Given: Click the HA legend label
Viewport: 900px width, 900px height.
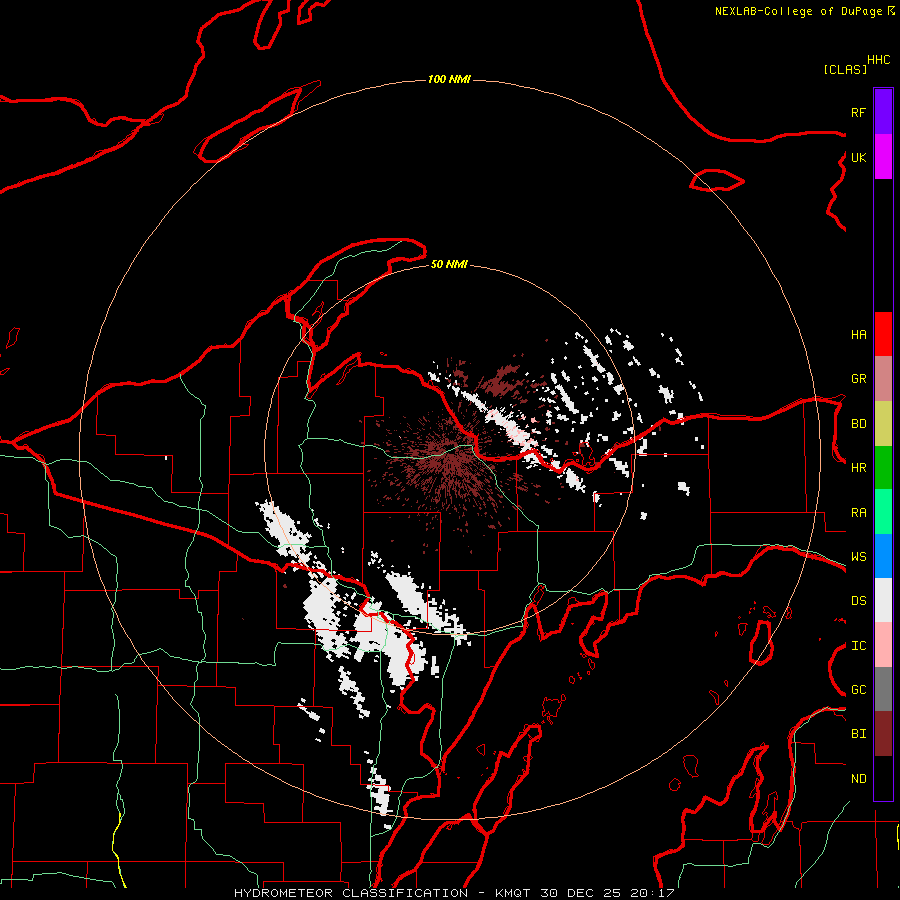Looking at the screenshot, I should click(x=858, y=334).
